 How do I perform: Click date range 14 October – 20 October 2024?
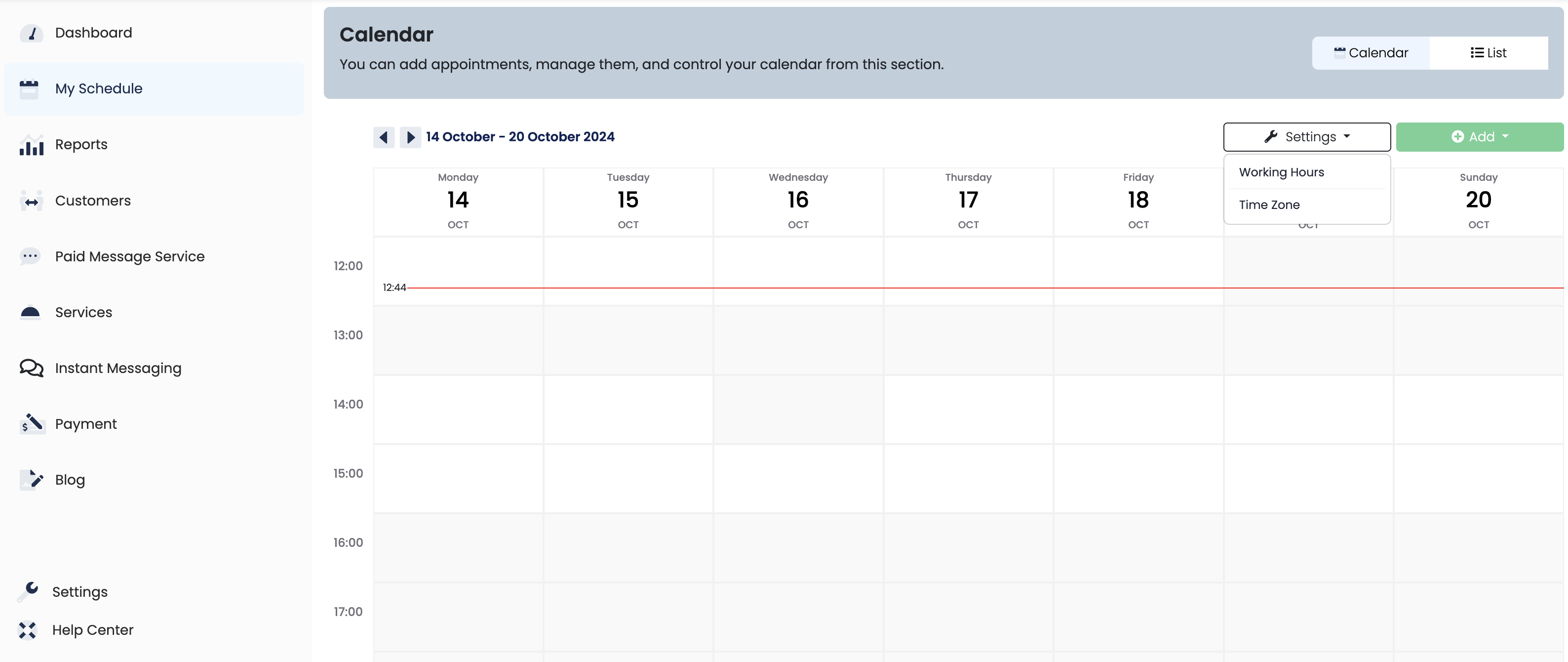520,137
